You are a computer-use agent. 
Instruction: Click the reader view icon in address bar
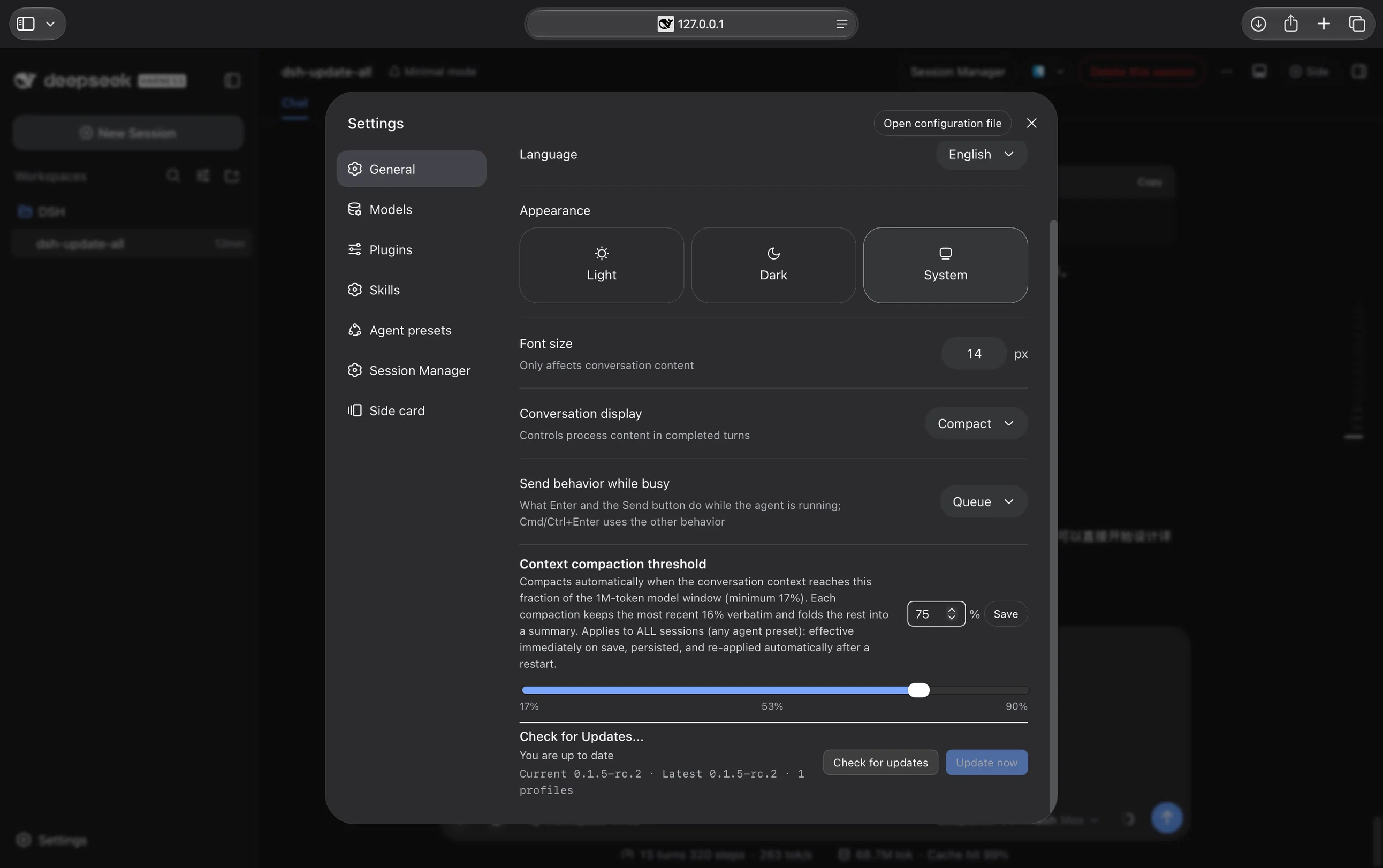(x=841, y=24)
